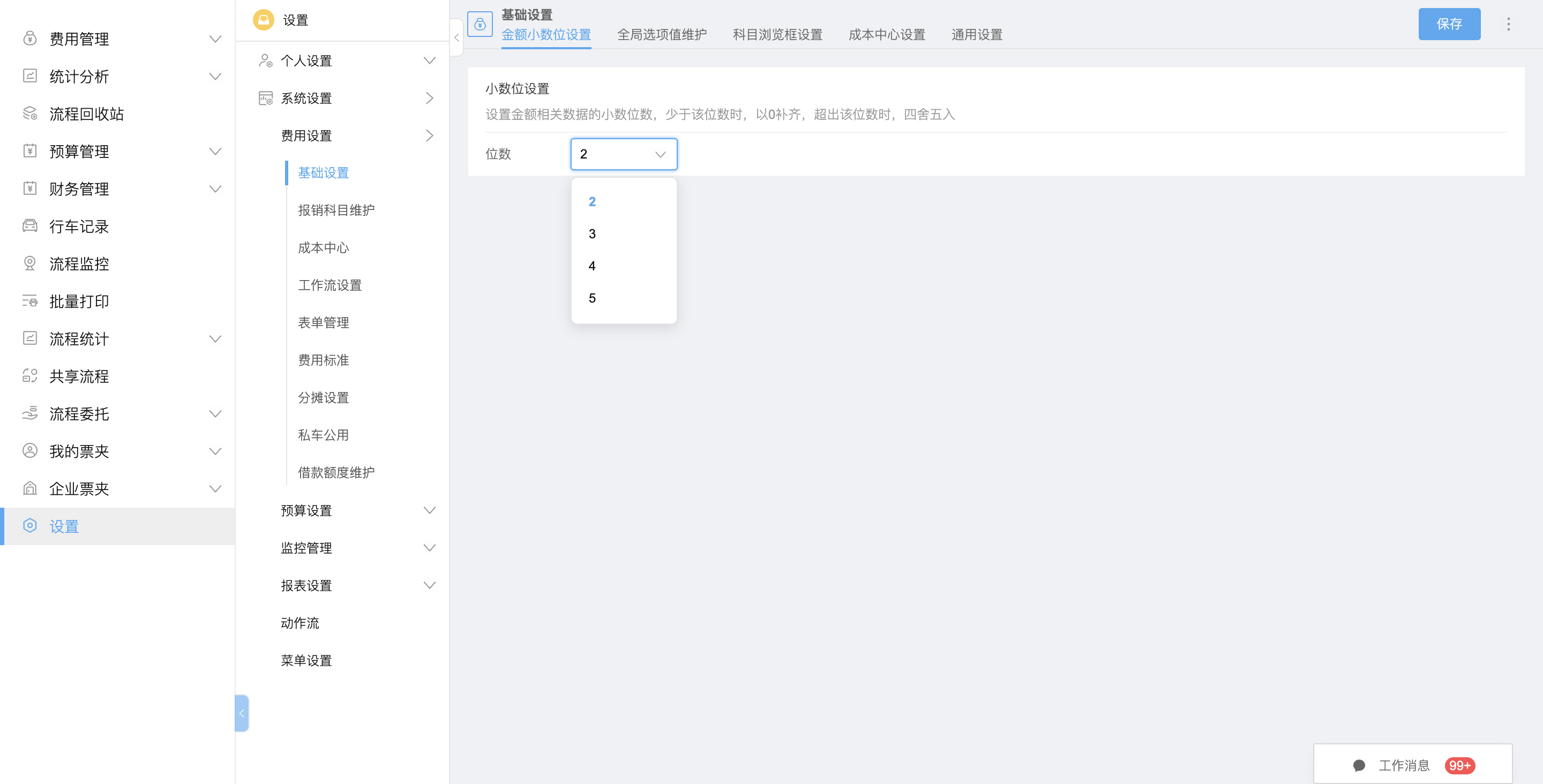Click the 费用管理 money bag icon
Screen dimensions: 1543x784
tap(30, 39)
